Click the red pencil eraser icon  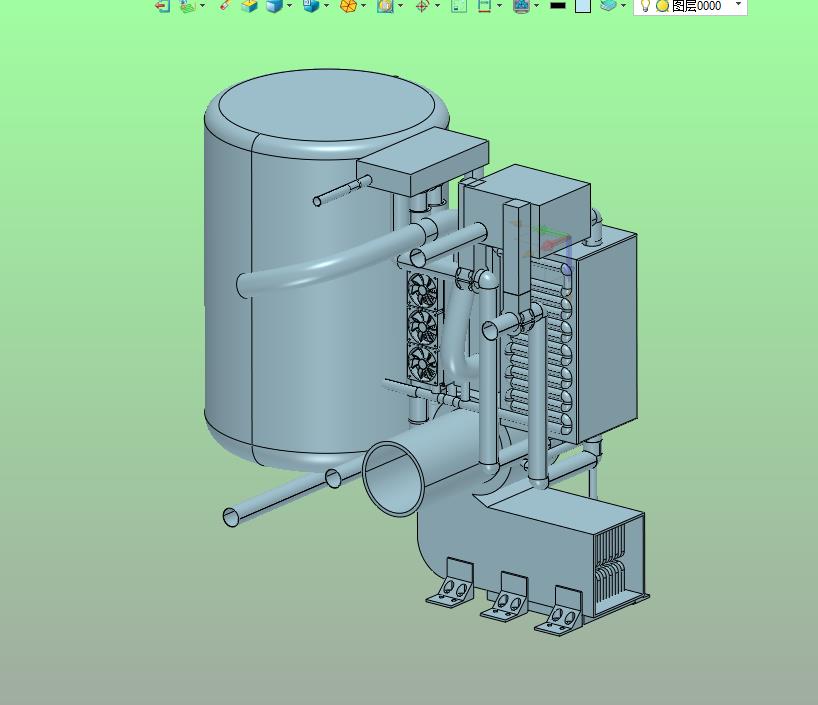point(225,5)
